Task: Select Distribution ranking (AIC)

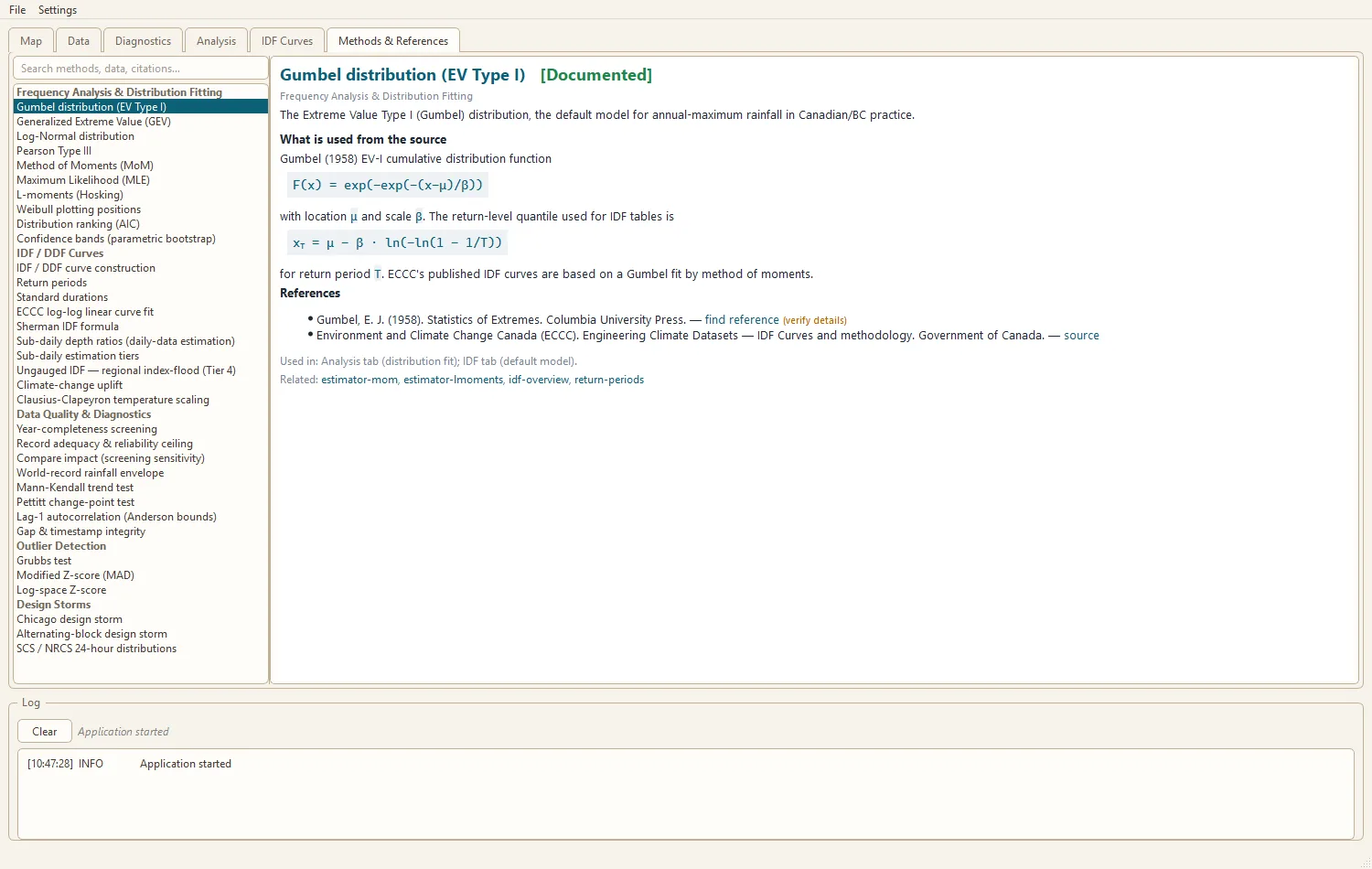Action: (x=141, y=224)
